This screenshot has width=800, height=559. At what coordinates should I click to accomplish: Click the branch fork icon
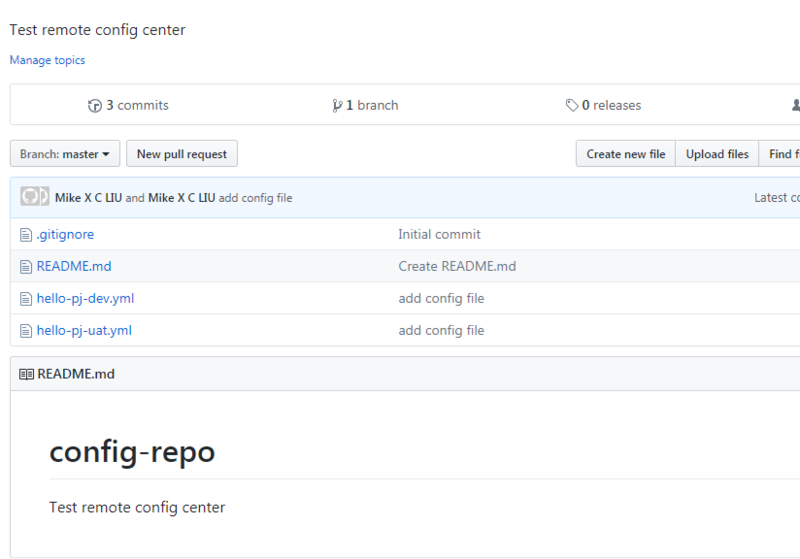338,105
